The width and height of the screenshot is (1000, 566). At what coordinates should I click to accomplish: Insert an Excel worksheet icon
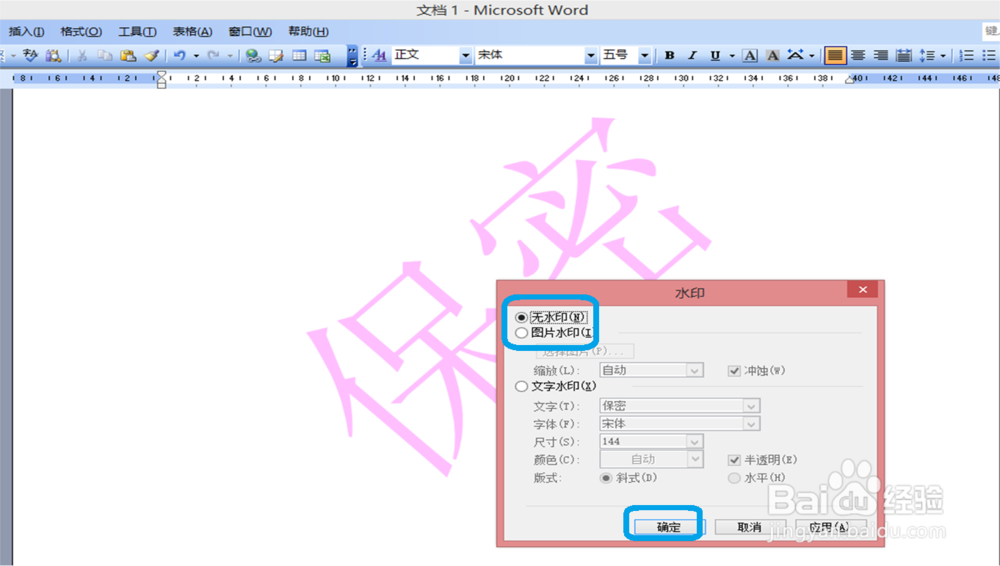pyautogui.click(x=323, y=56)
